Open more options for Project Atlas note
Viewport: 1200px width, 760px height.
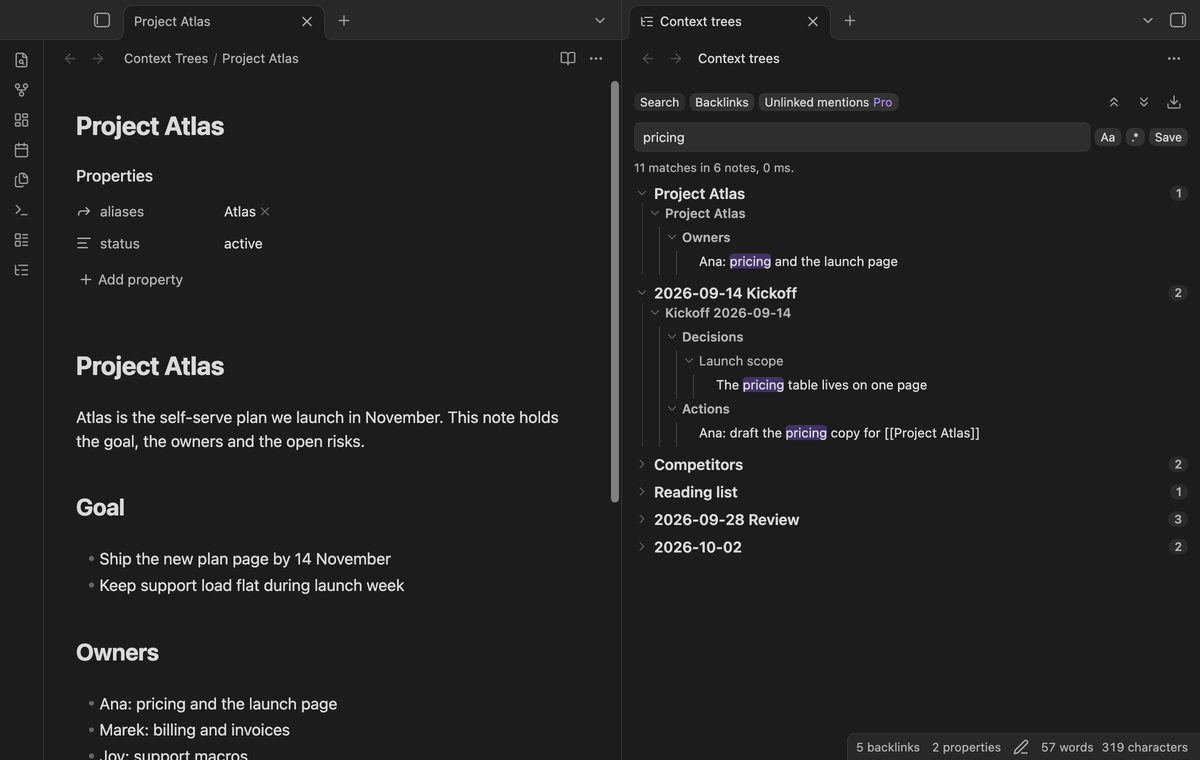point(596,58)
